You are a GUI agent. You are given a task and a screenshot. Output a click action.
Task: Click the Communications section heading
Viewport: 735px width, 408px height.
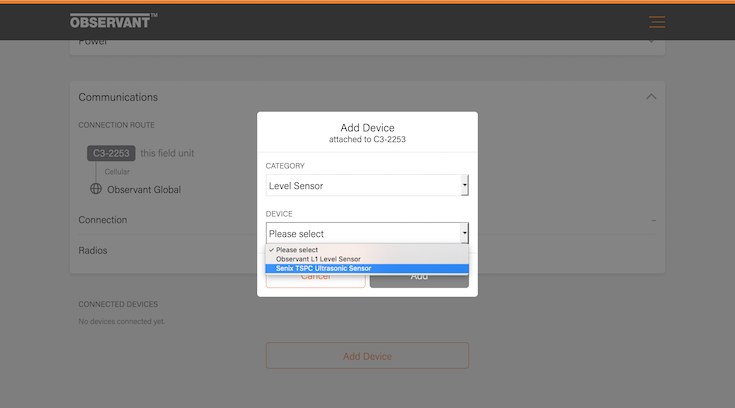(118, 97)
